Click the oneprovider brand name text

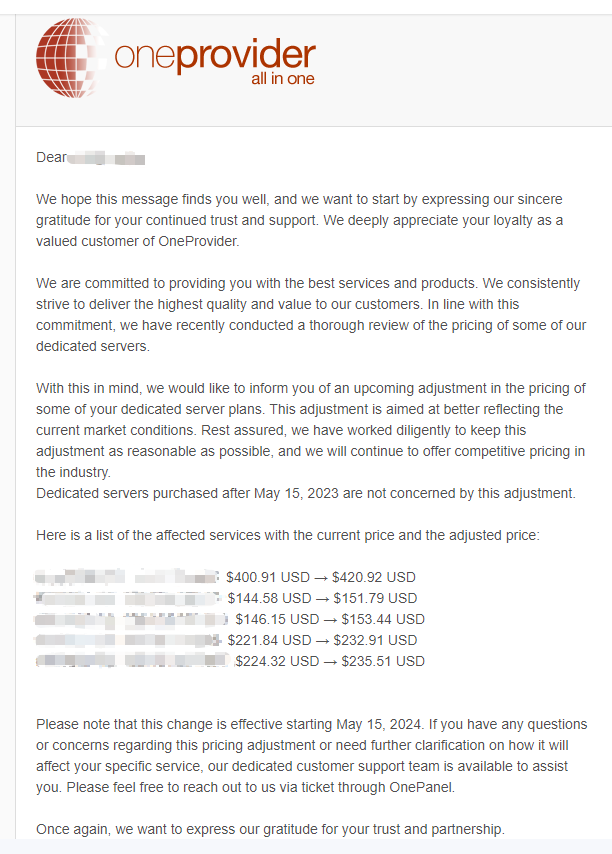click(x=215, y=54)
